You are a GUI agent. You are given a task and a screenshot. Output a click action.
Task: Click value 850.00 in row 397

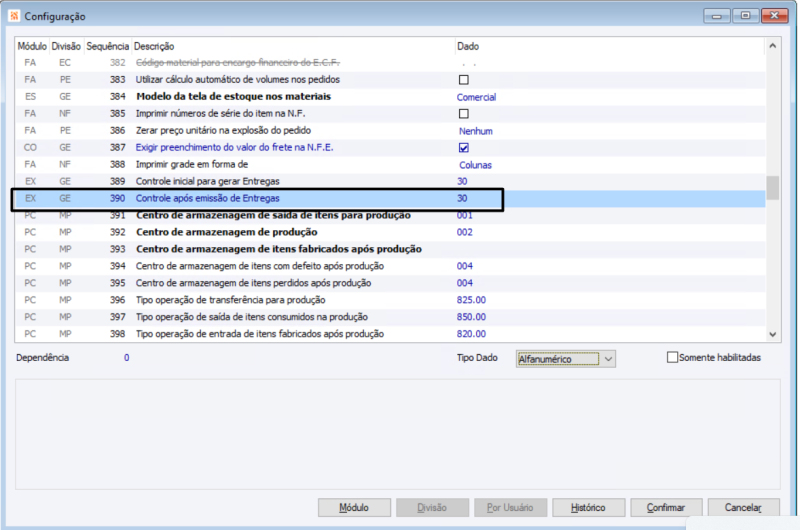[471, 317]
